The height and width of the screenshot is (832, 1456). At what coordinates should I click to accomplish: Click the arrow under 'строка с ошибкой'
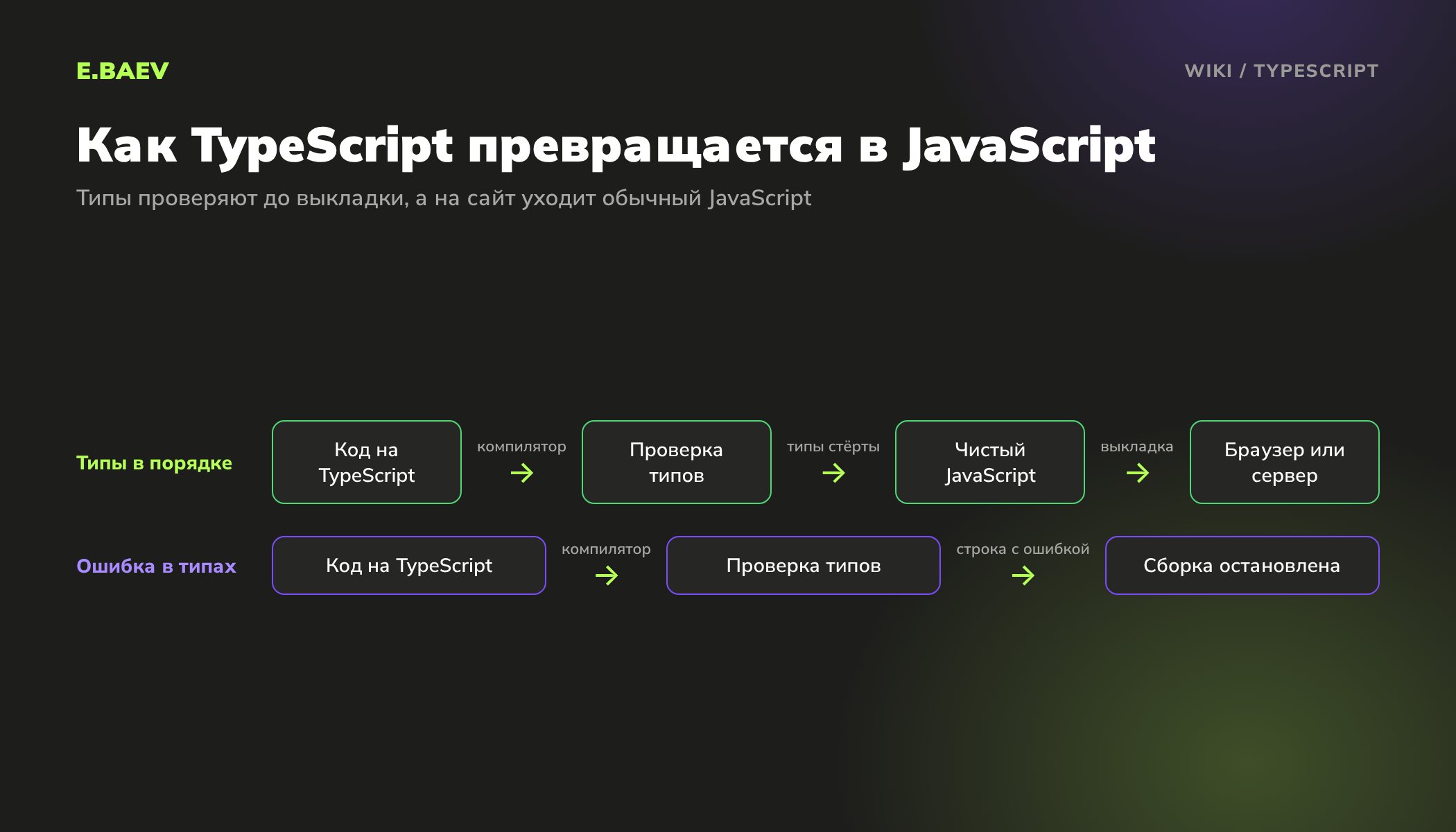1023,575
